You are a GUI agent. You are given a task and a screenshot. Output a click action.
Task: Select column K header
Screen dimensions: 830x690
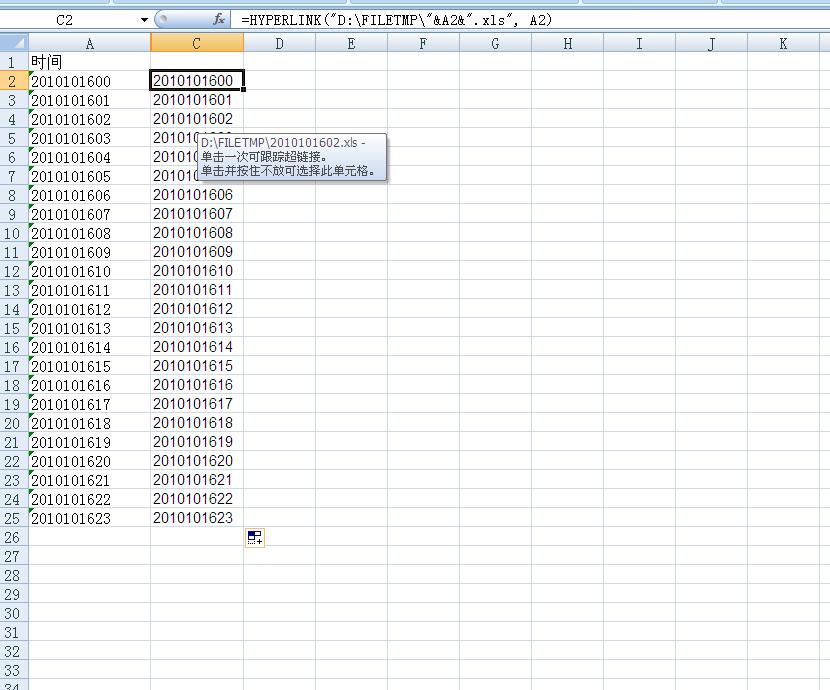coord(783,43)
